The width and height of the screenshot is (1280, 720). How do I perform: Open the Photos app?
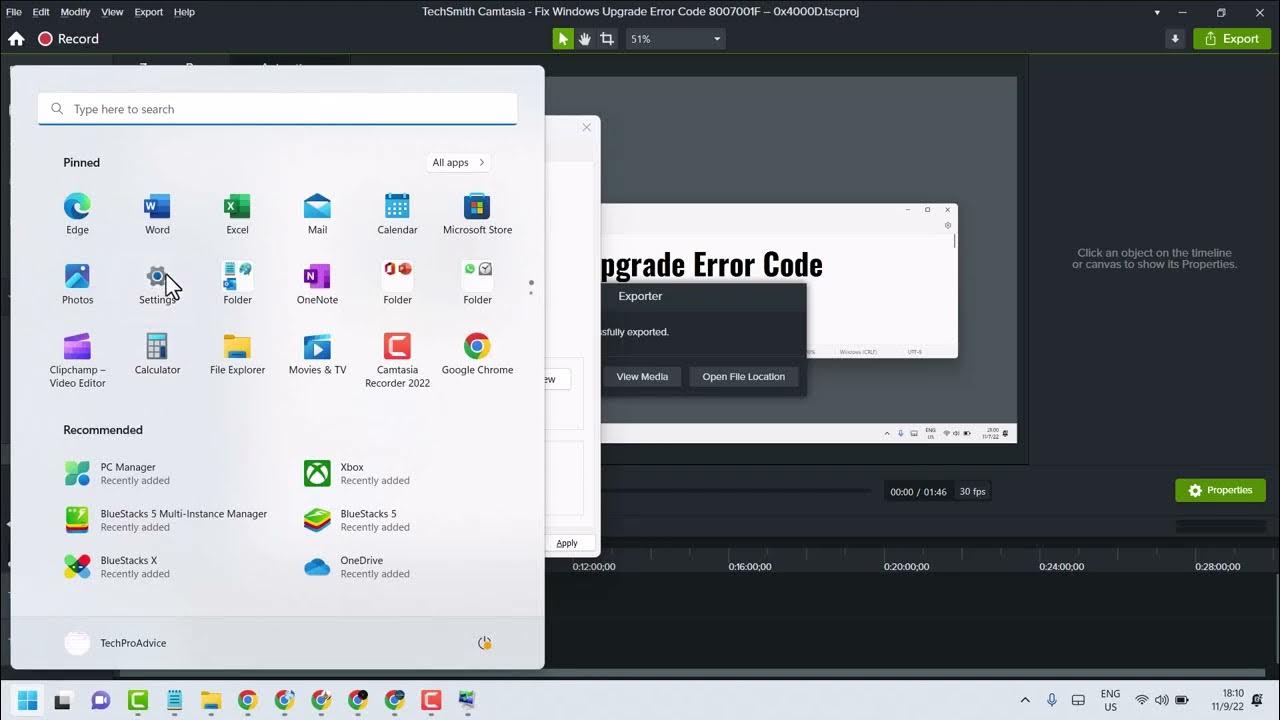(x=77, y=284)
